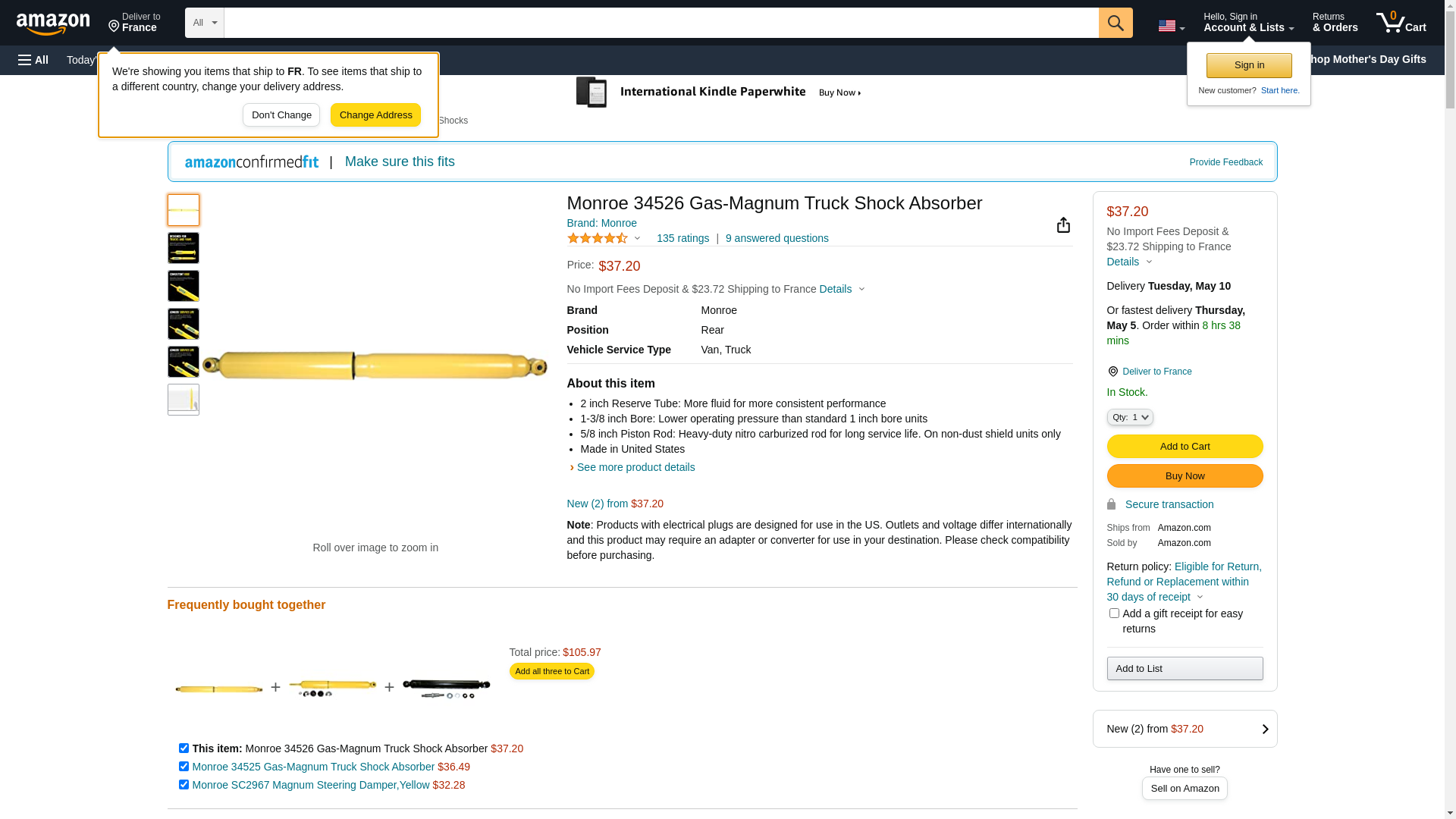Expand the Add to List dropdown
The height and width of the screenshot is (819, 1456).
(1184, 669)
